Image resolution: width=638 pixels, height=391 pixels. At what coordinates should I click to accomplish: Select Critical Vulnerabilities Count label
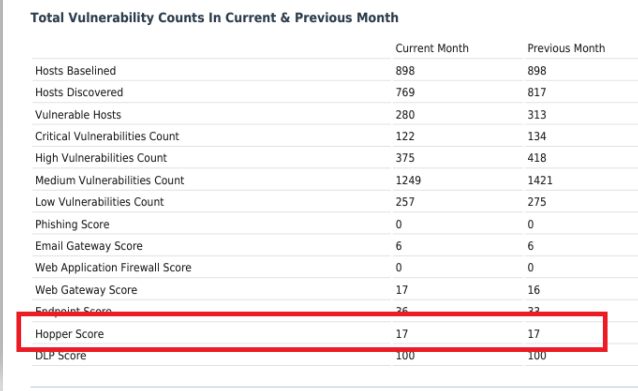(107, 136)
